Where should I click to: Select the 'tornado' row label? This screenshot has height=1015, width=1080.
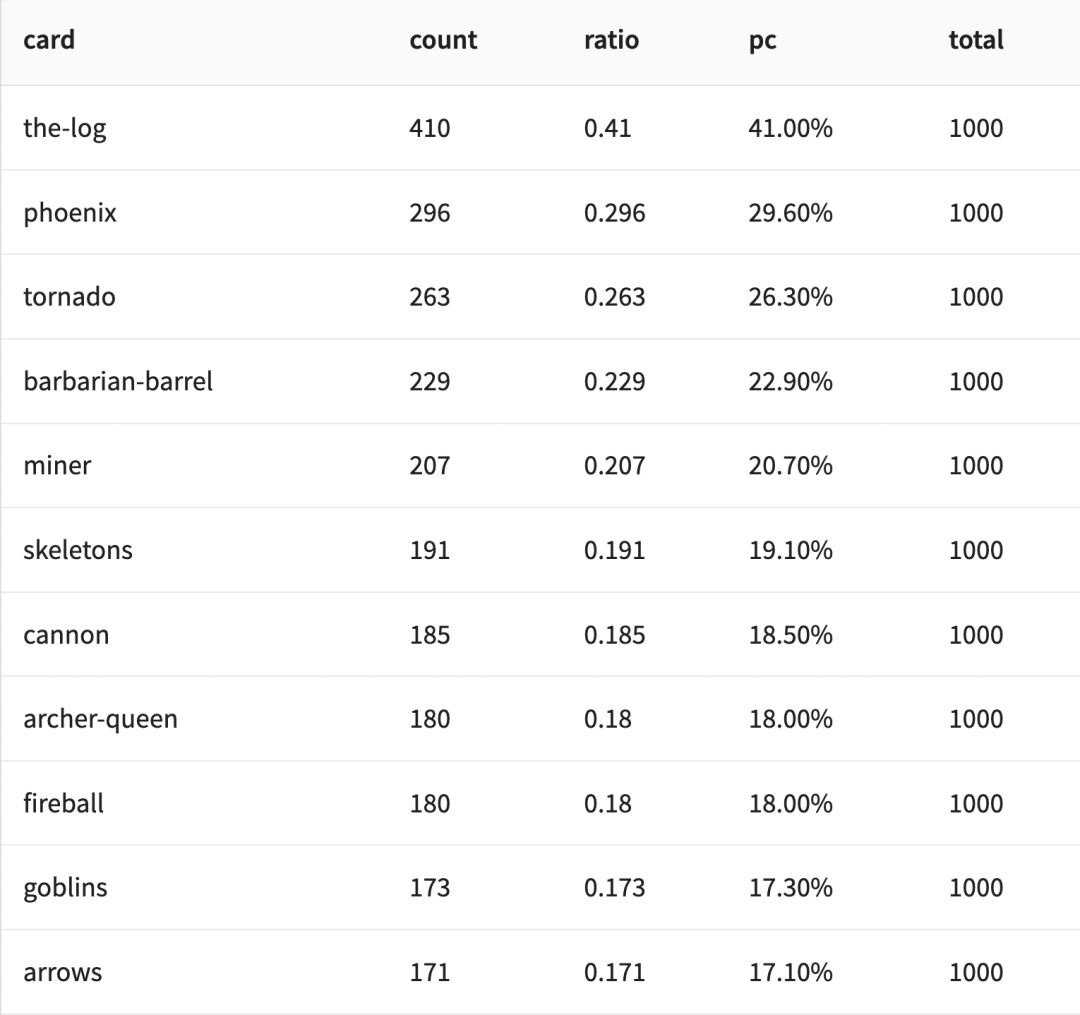(x=69, y=297)
